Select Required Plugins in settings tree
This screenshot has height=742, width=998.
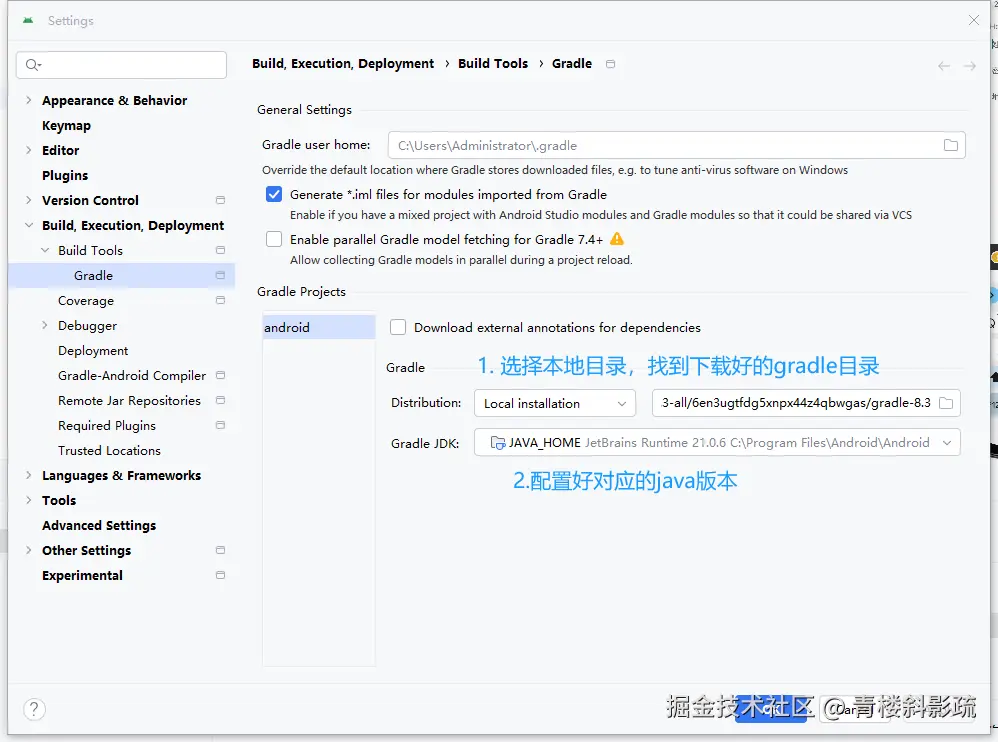click(x=106, y=425)
